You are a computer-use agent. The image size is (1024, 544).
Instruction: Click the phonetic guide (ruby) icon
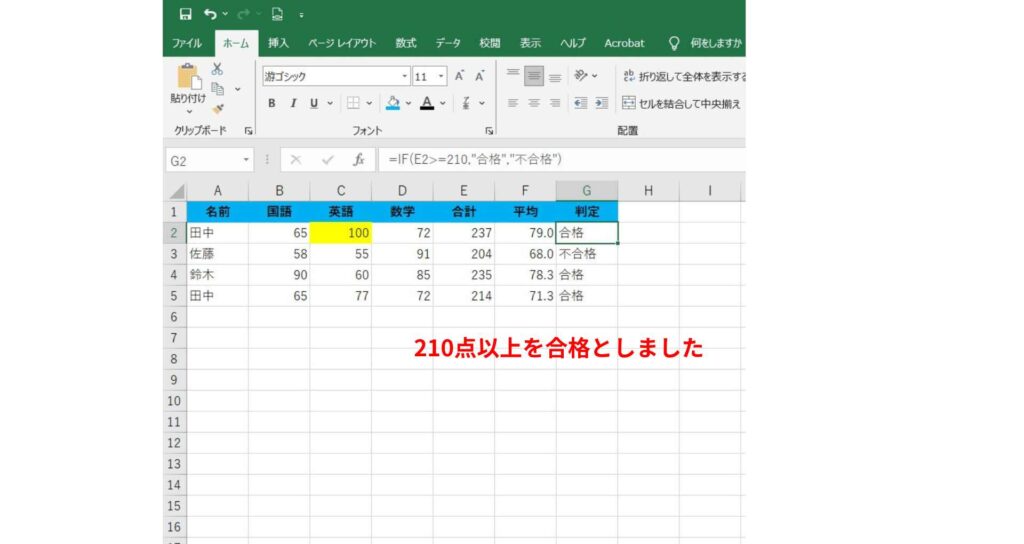click(466, 103)
